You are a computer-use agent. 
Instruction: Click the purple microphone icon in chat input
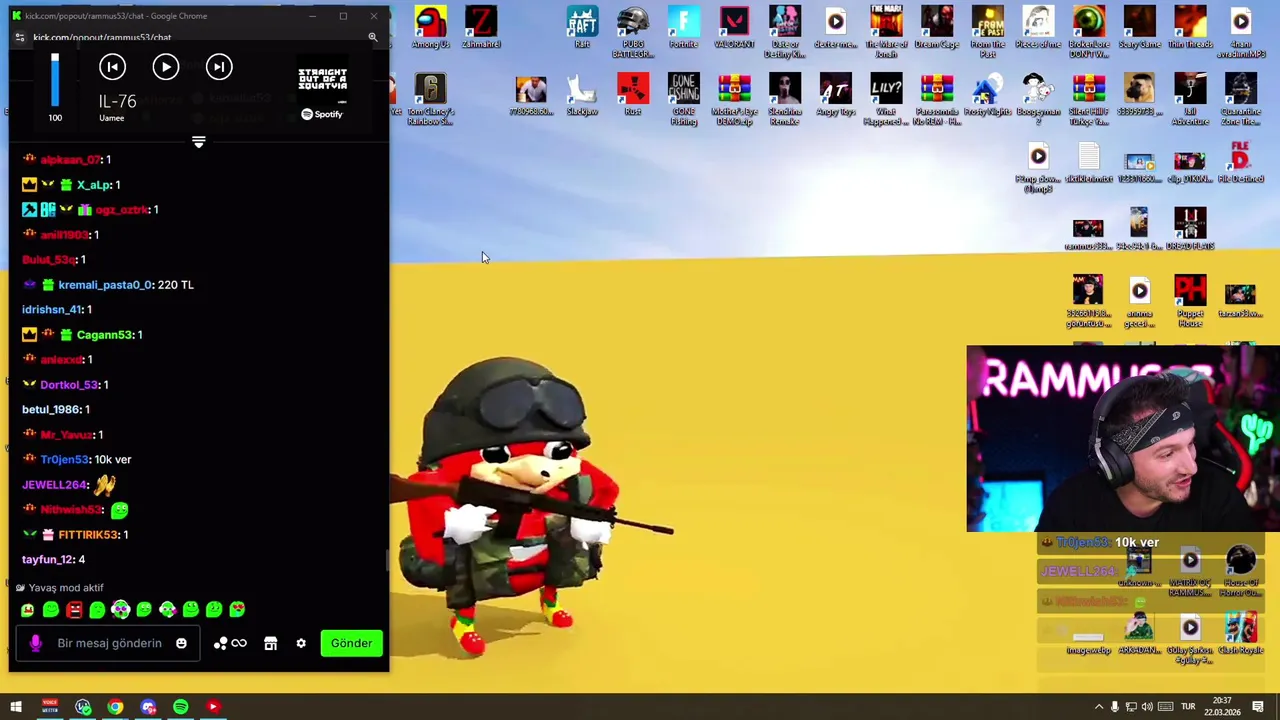click(x=36, y=643)
